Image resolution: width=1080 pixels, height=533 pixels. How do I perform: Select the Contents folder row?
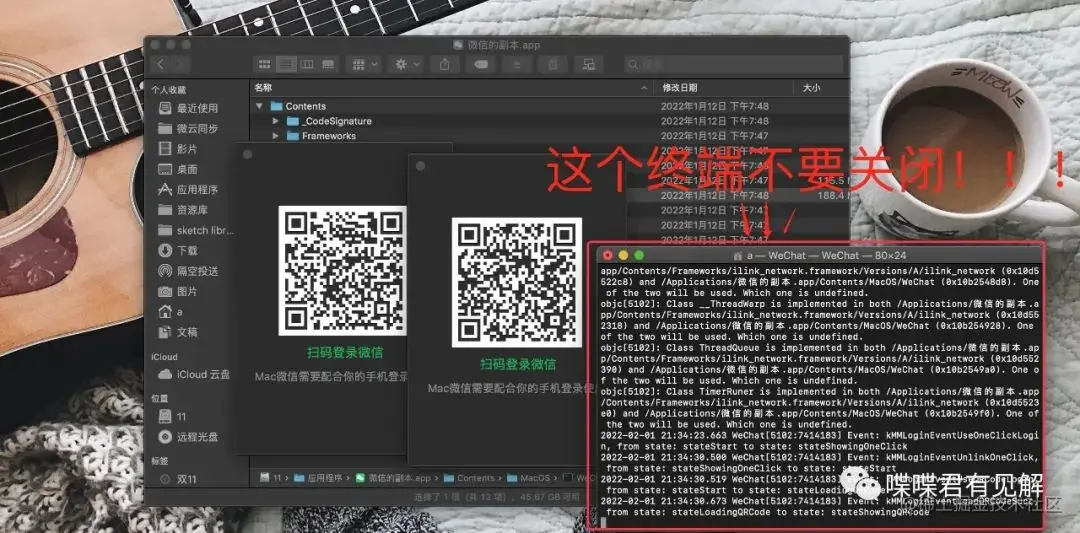(549, 106)
